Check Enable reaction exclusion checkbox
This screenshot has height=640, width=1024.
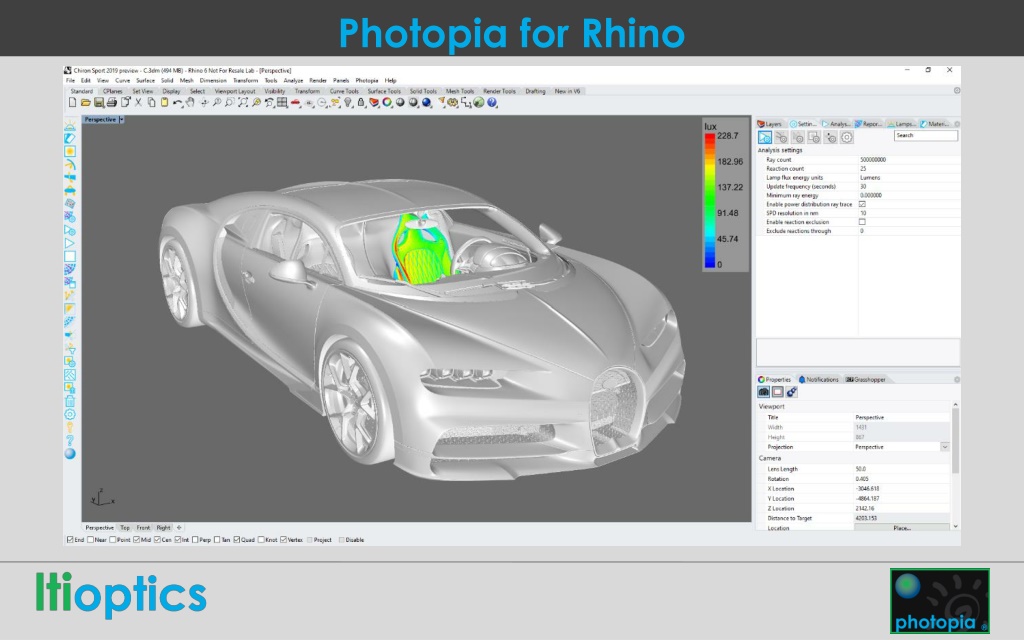[x=862, y=222]
